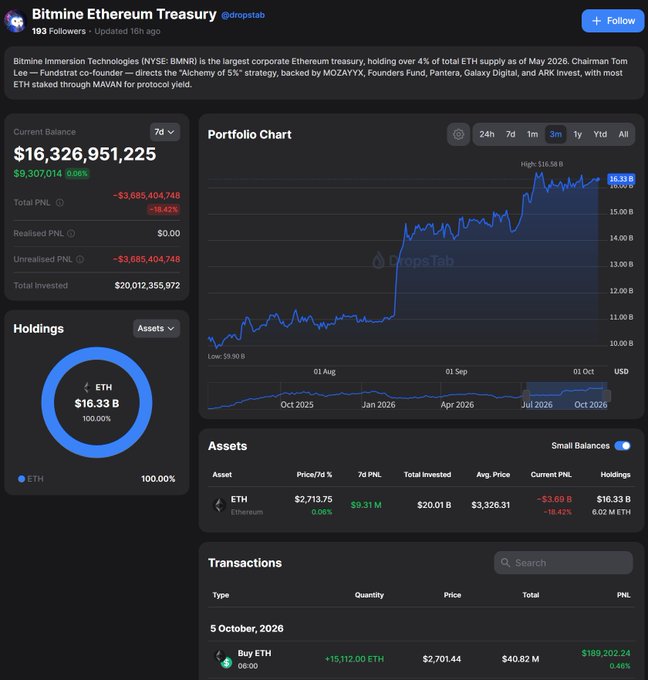Click the High: $16.58 B chart label

542,164
